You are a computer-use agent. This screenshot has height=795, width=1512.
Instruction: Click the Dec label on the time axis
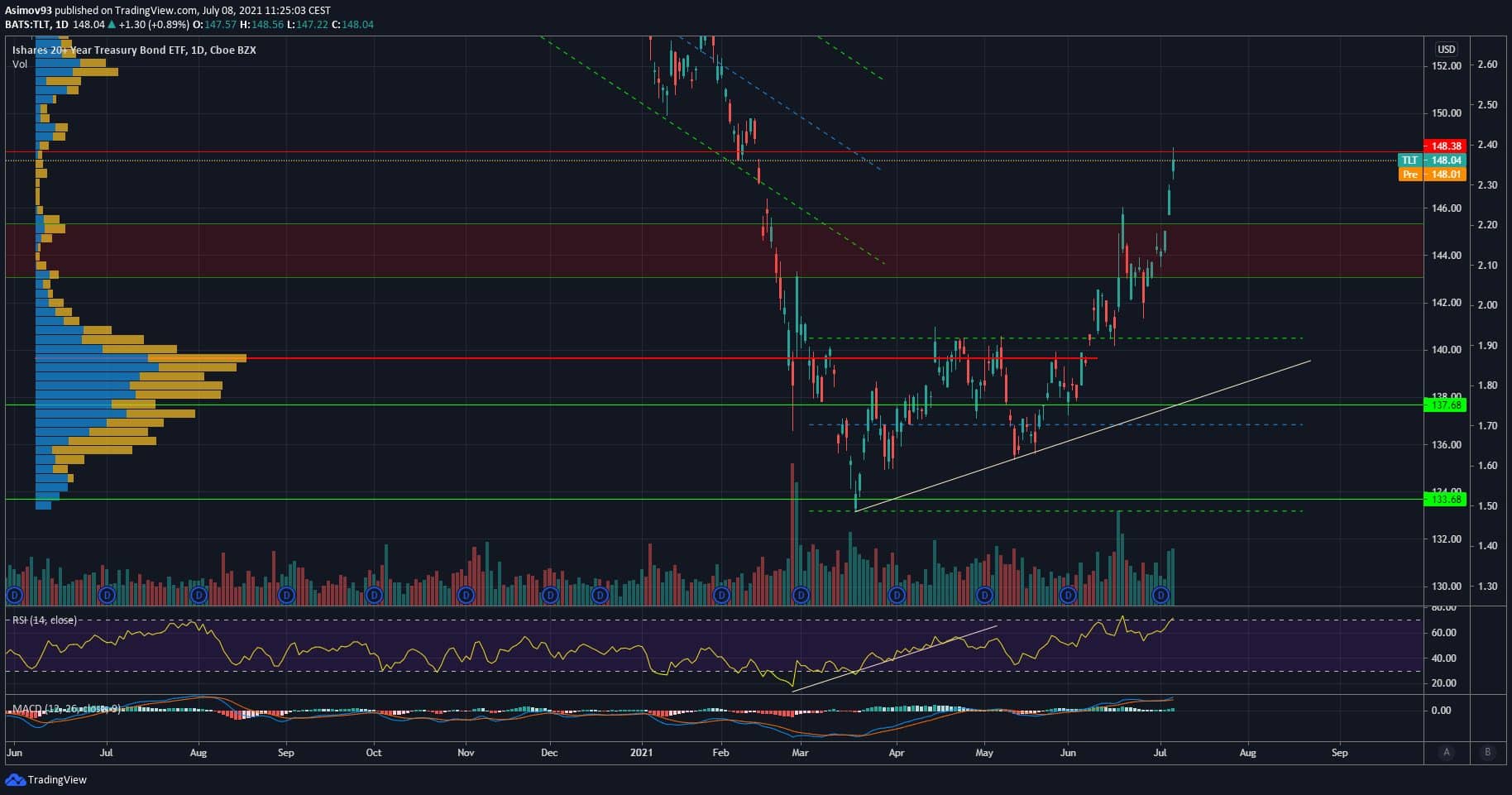pos(549,753)
